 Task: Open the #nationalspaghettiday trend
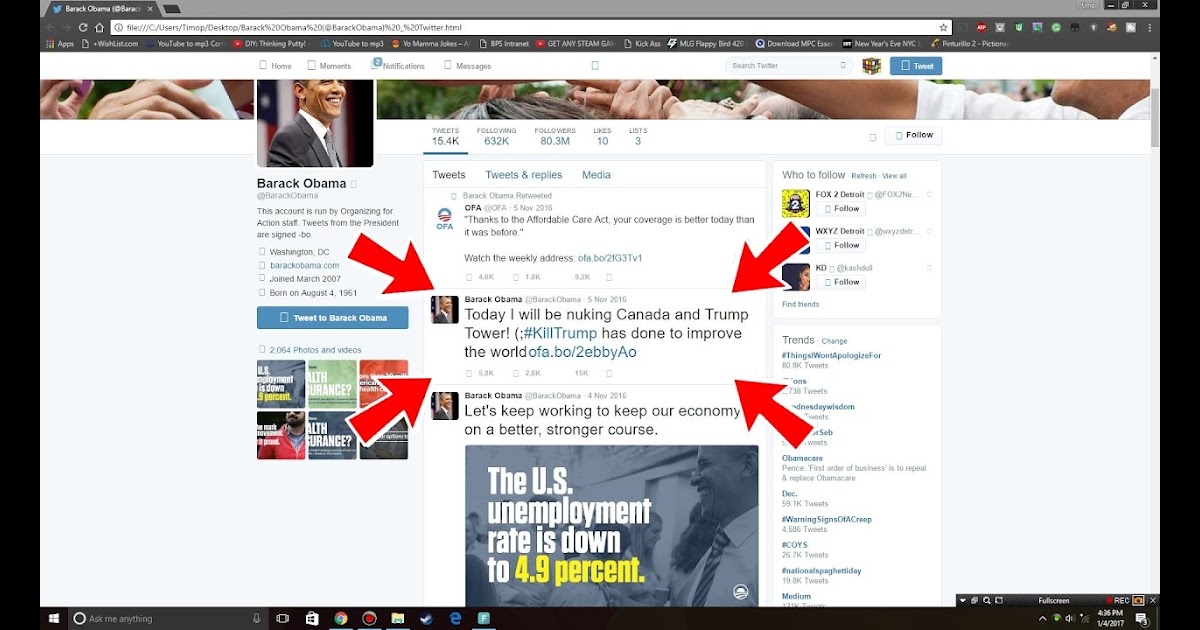tap(821, 570)
